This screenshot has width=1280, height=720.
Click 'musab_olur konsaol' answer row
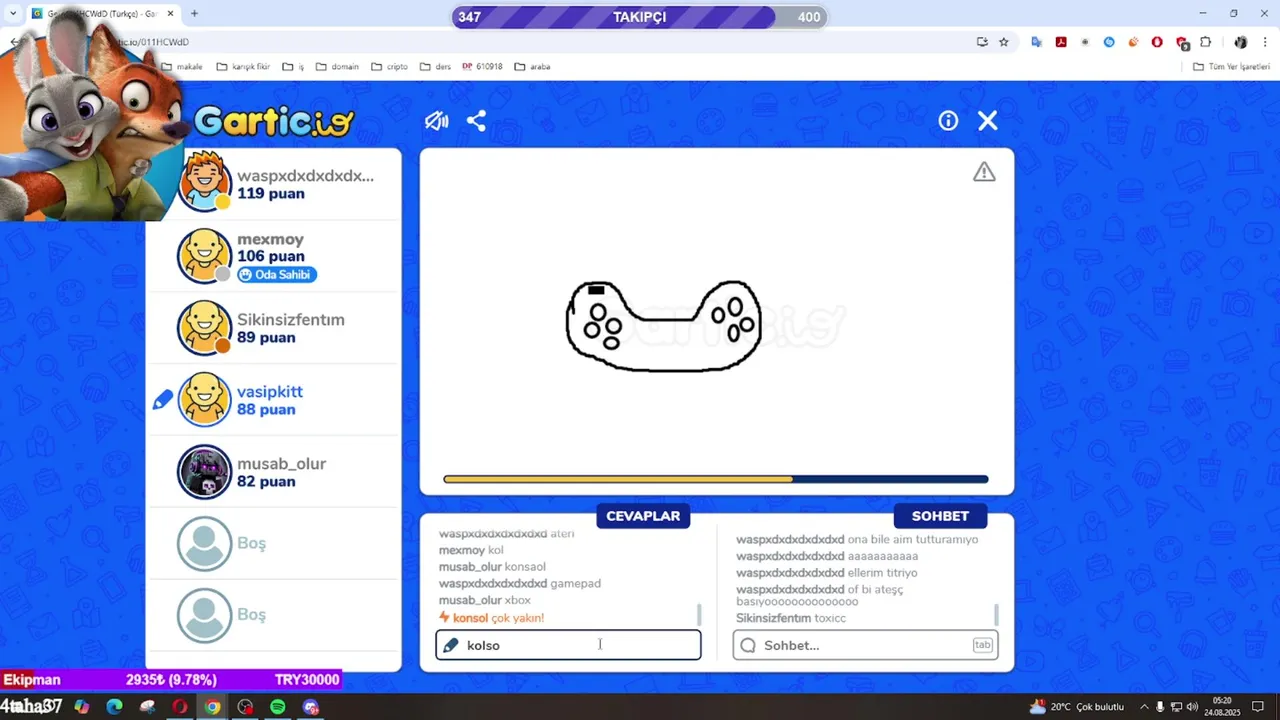492,567
